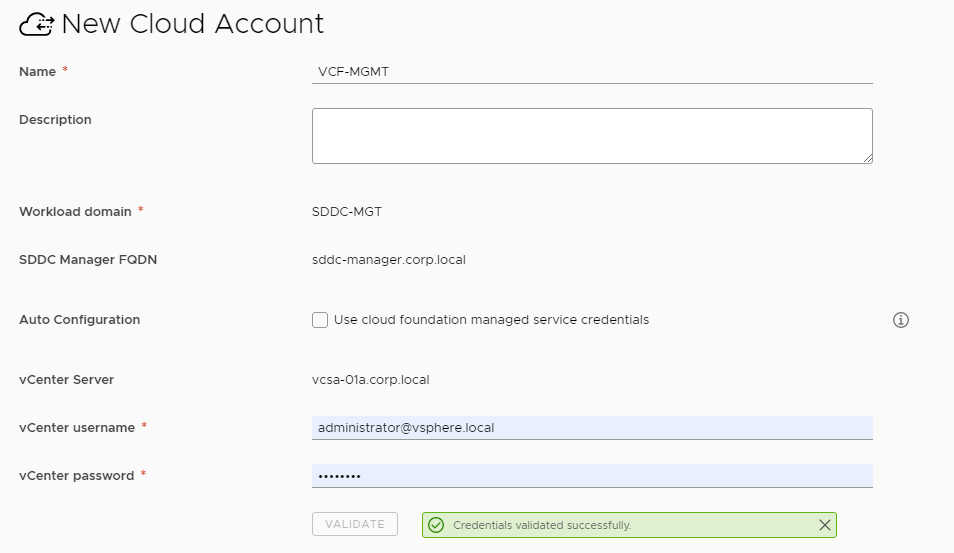
Task: Click the cloud account icon beside the title
Action: coord(37,25)
